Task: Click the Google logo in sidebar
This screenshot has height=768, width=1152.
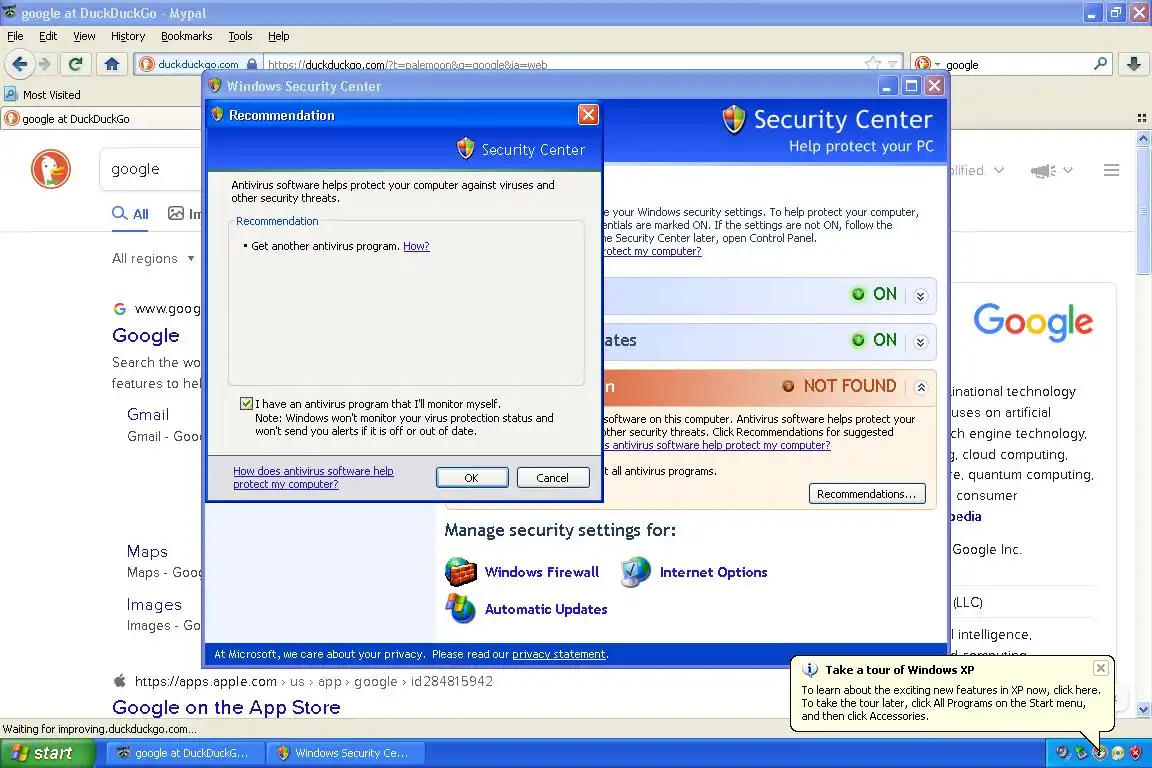Action: point(1032,322)
